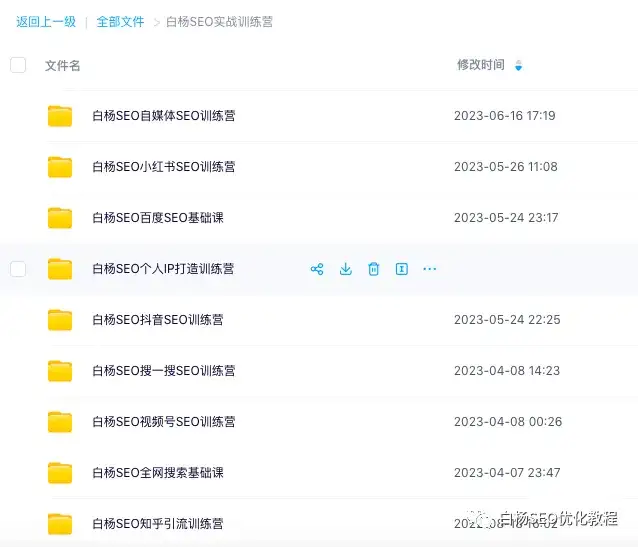Screen dimensions: 638x547
Task: Open 白杨SEO自媒体SEO训练营 folder name
Action: click(x=164, y=116)
